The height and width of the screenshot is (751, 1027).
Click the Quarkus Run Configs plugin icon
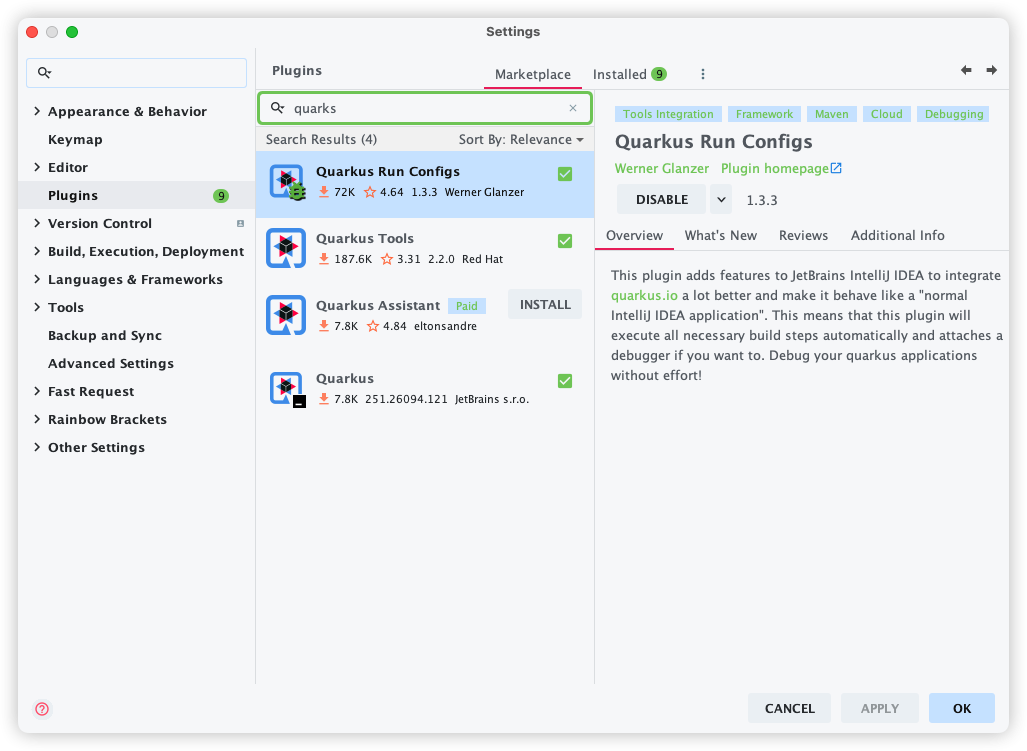287,182
